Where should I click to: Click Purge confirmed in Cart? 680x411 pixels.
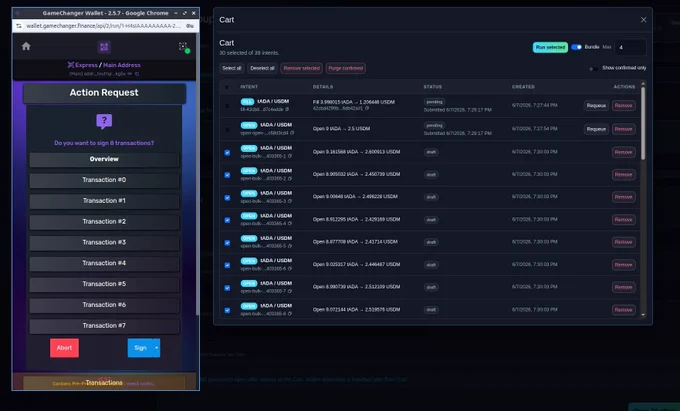pos(346,68)
